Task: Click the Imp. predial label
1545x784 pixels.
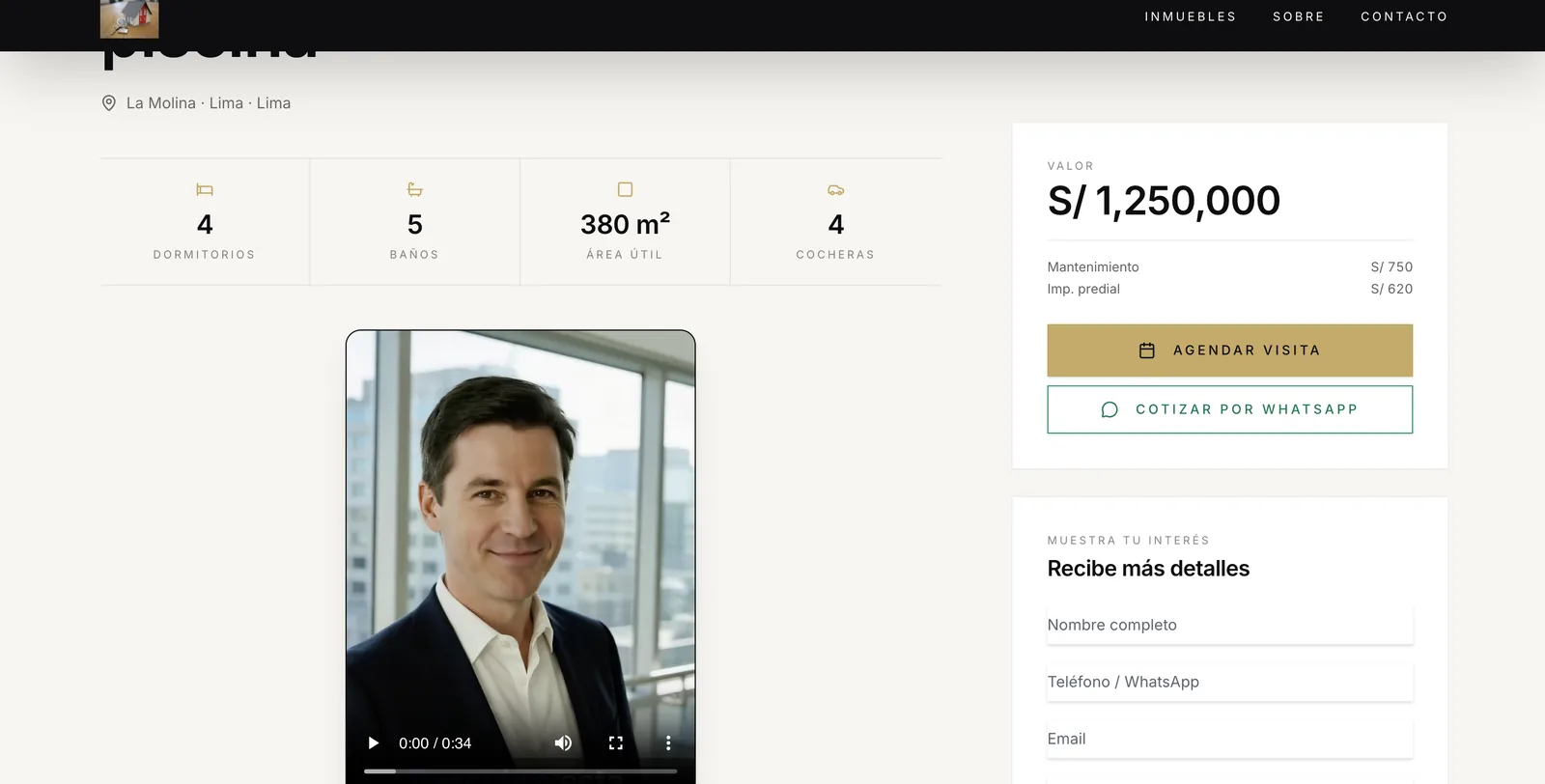Action: (1083, 290)
